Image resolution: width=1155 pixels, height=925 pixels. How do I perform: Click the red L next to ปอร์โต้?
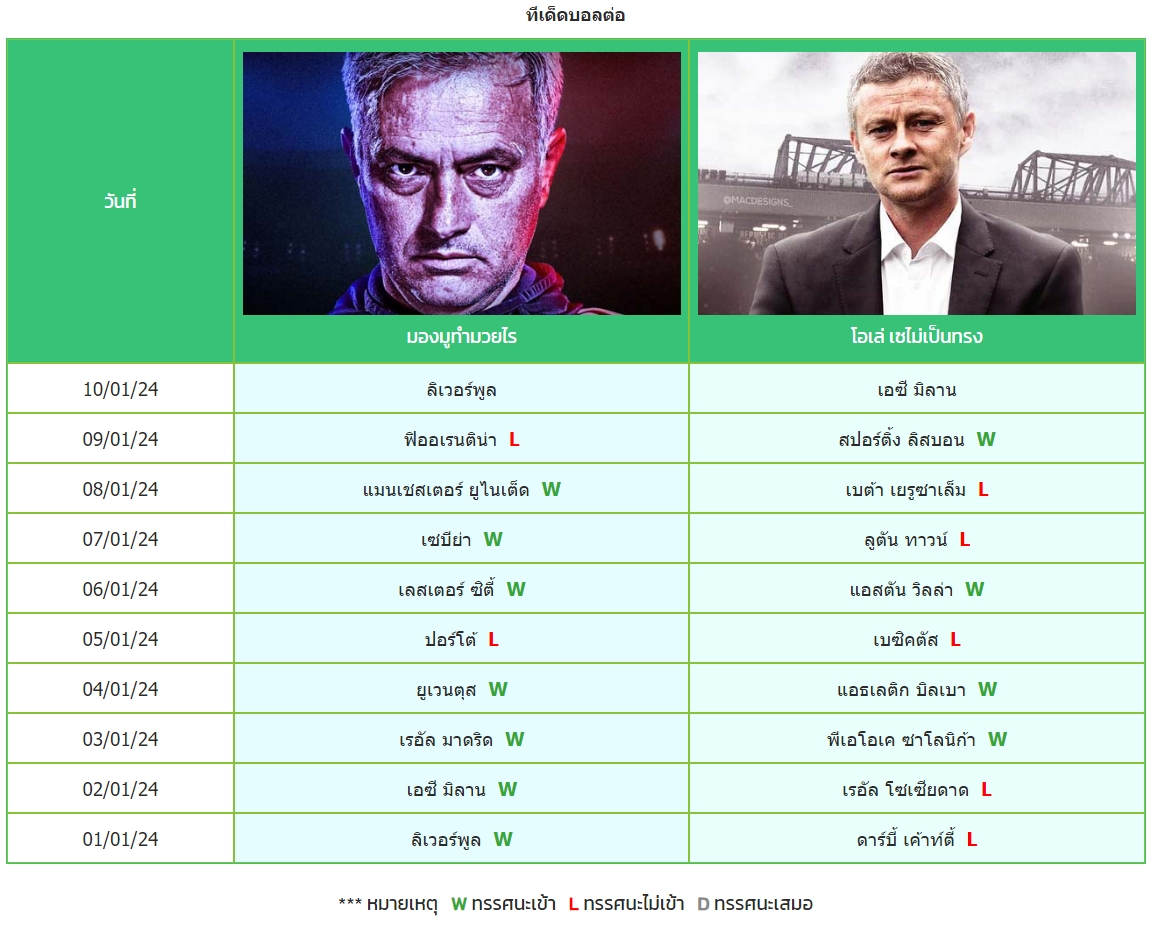tap(494, 640)
